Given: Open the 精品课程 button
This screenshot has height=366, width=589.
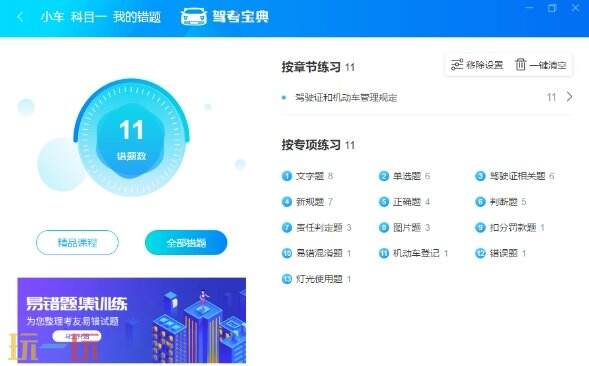Looking at the screenshot, I should (77, 242).
